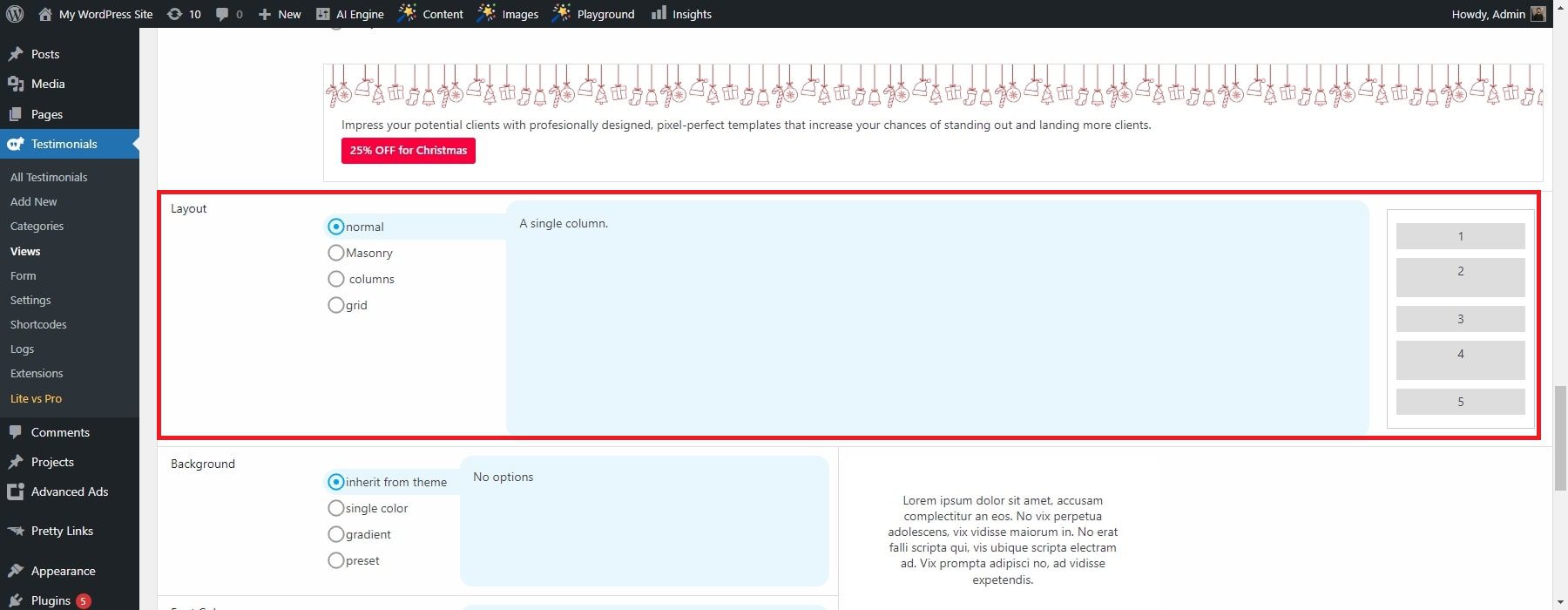Click the 25% OFF for Christmas button
Screen dimensions: 1568x610
[x=408, y=150]
